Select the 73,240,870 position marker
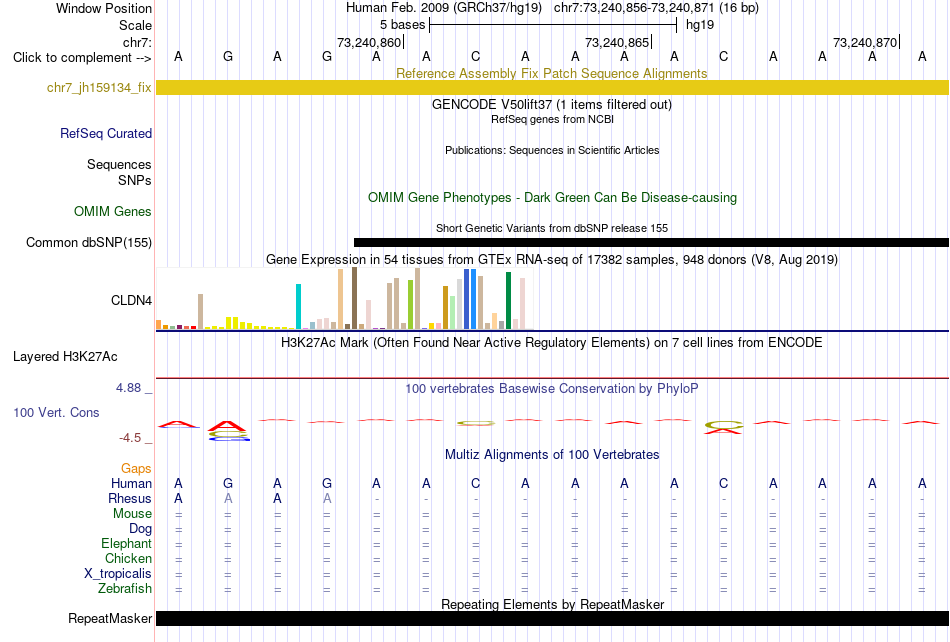This screenshot has width=950, height=642. tap(866, 42)
